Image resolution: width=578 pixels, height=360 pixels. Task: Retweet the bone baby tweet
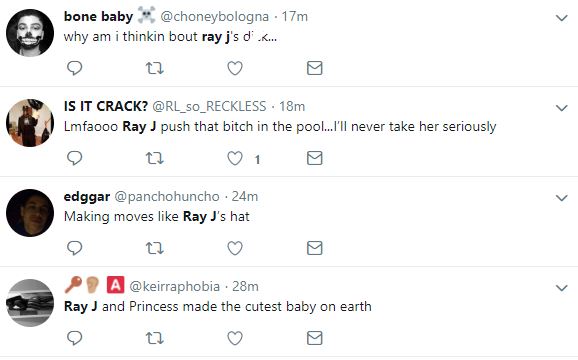tap(154, 68)
